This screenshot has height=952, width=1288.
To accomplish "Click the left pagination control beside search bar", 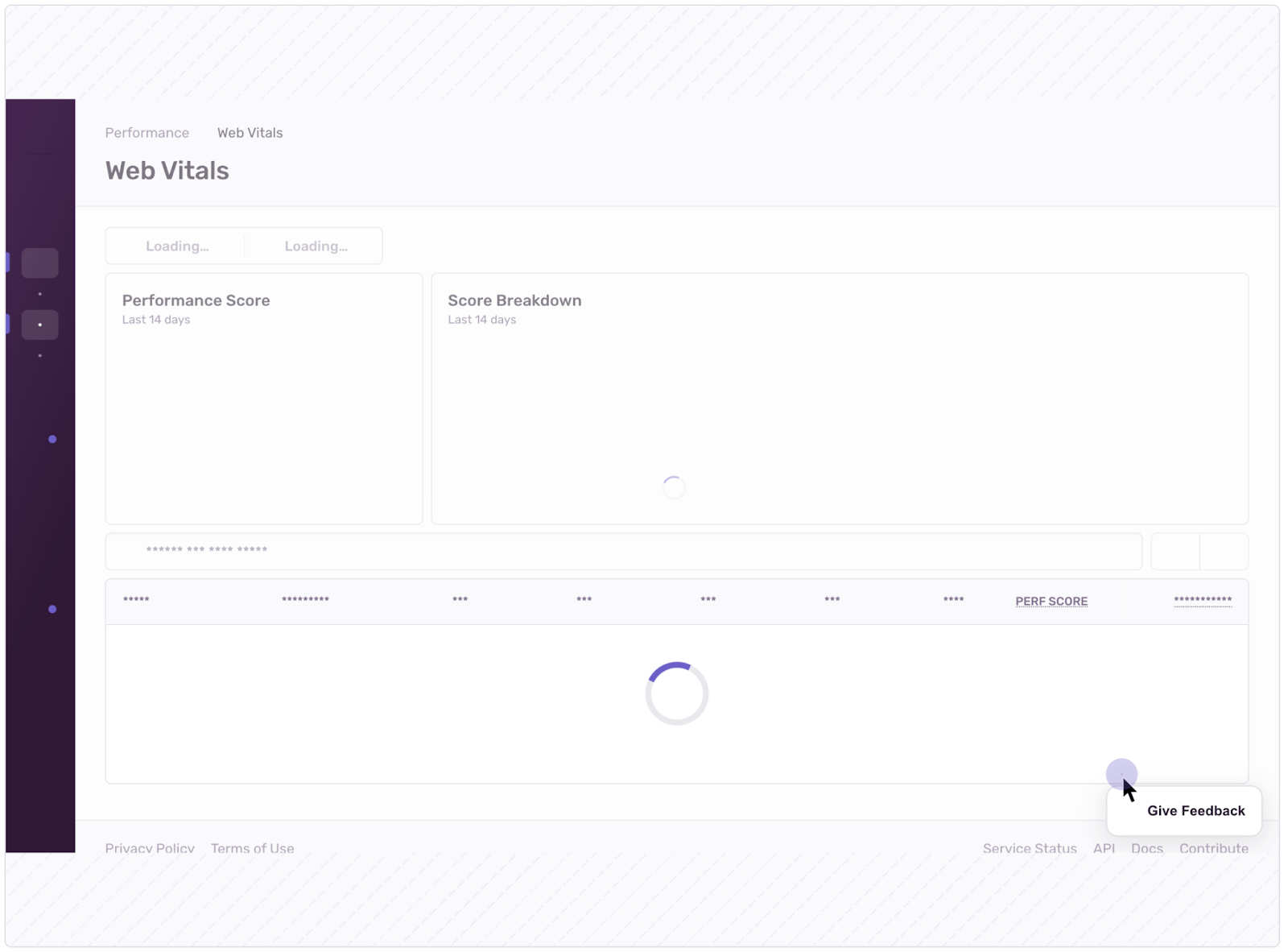I will (1174, 551).
